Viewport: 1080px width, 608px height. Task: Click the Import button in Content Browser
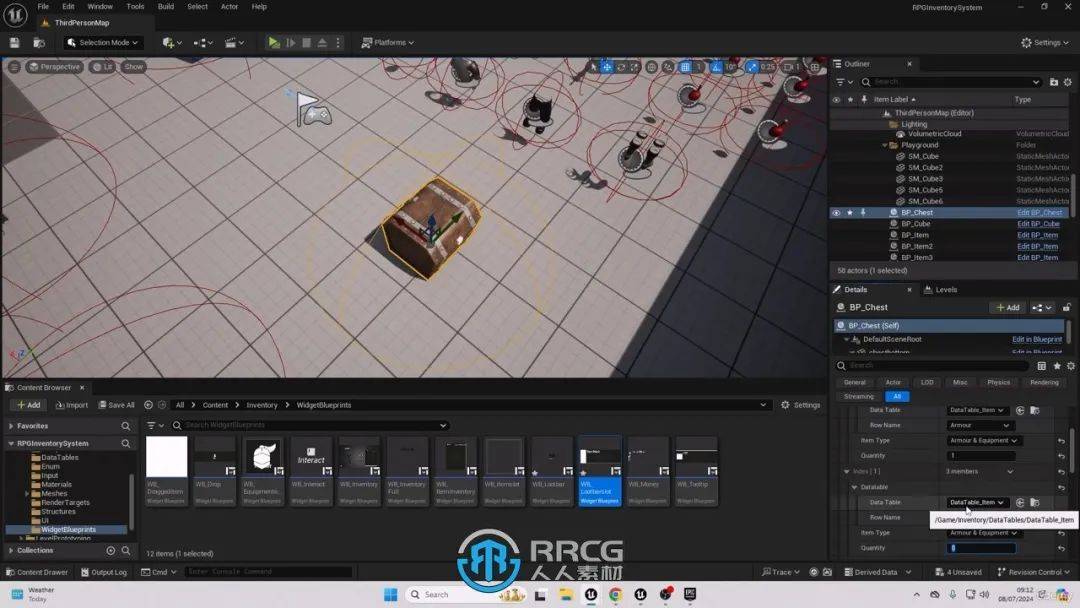(x=72, y=405)
